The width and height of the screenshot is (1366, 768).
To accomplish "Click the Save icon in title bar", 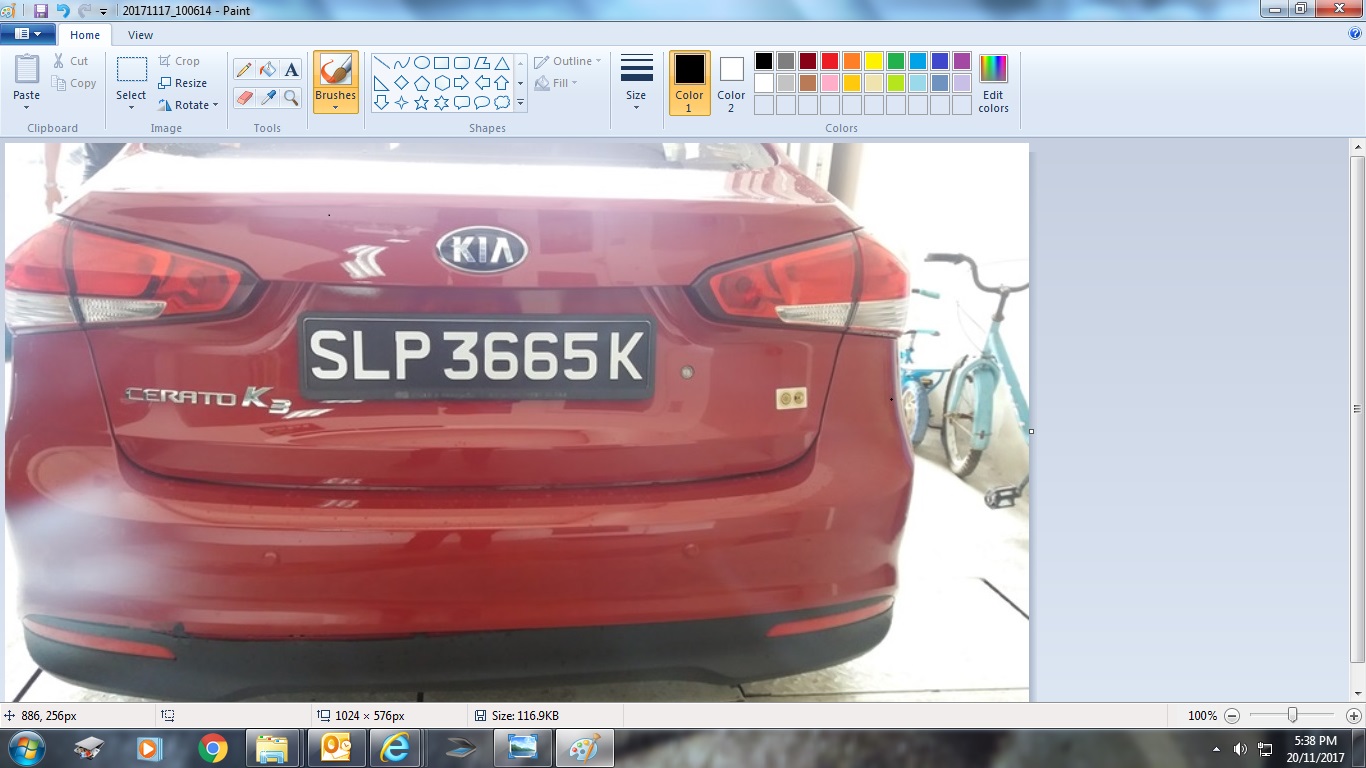I will coord(41,10).
